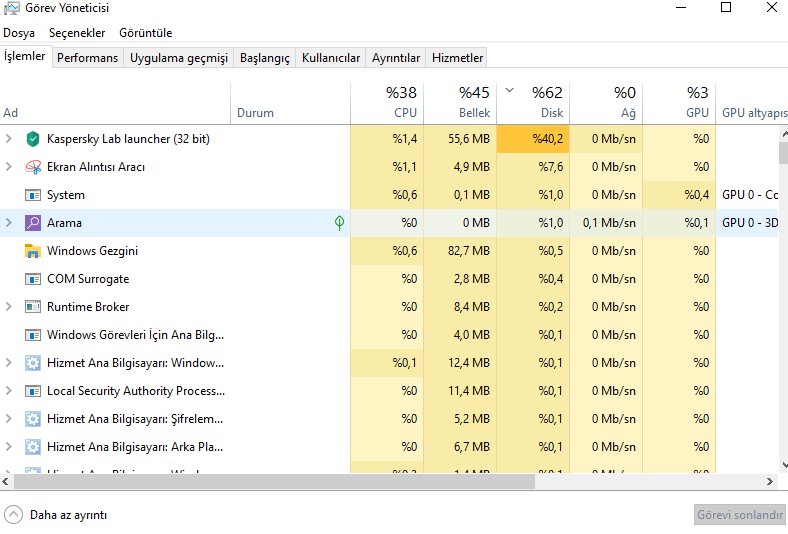Expand the Runtime Broker process group
This screenshot has width=788, height=534.
point(9,306)
